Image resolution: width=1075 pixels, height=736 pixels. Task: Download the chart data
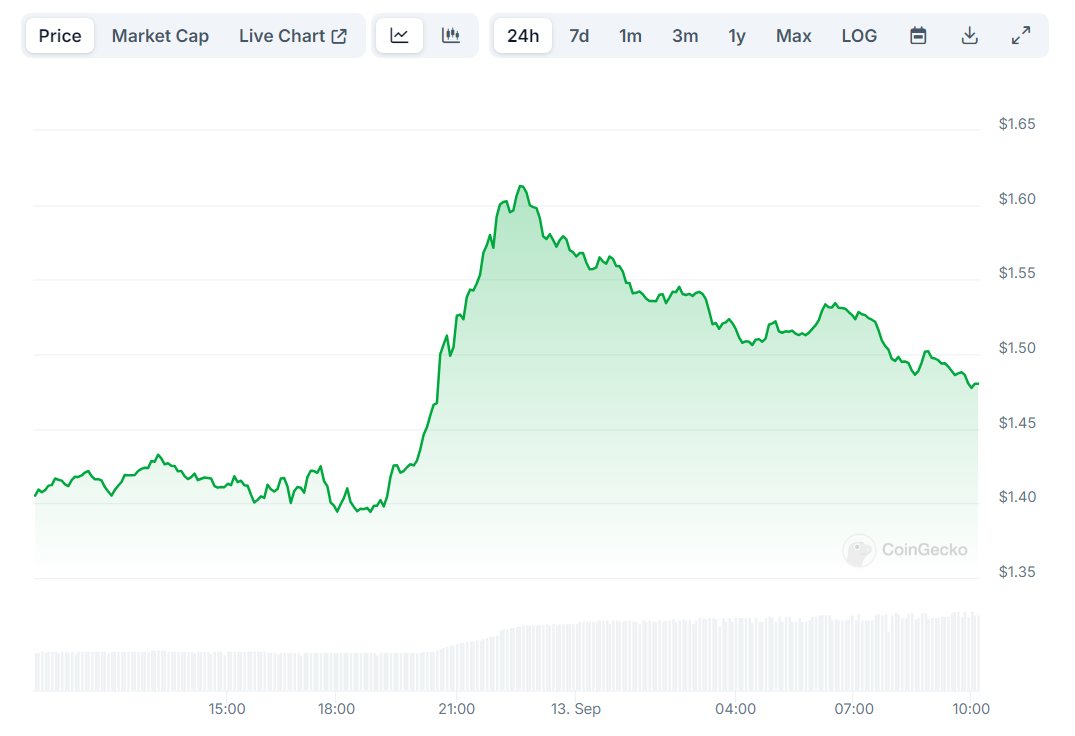coord(969,36)
